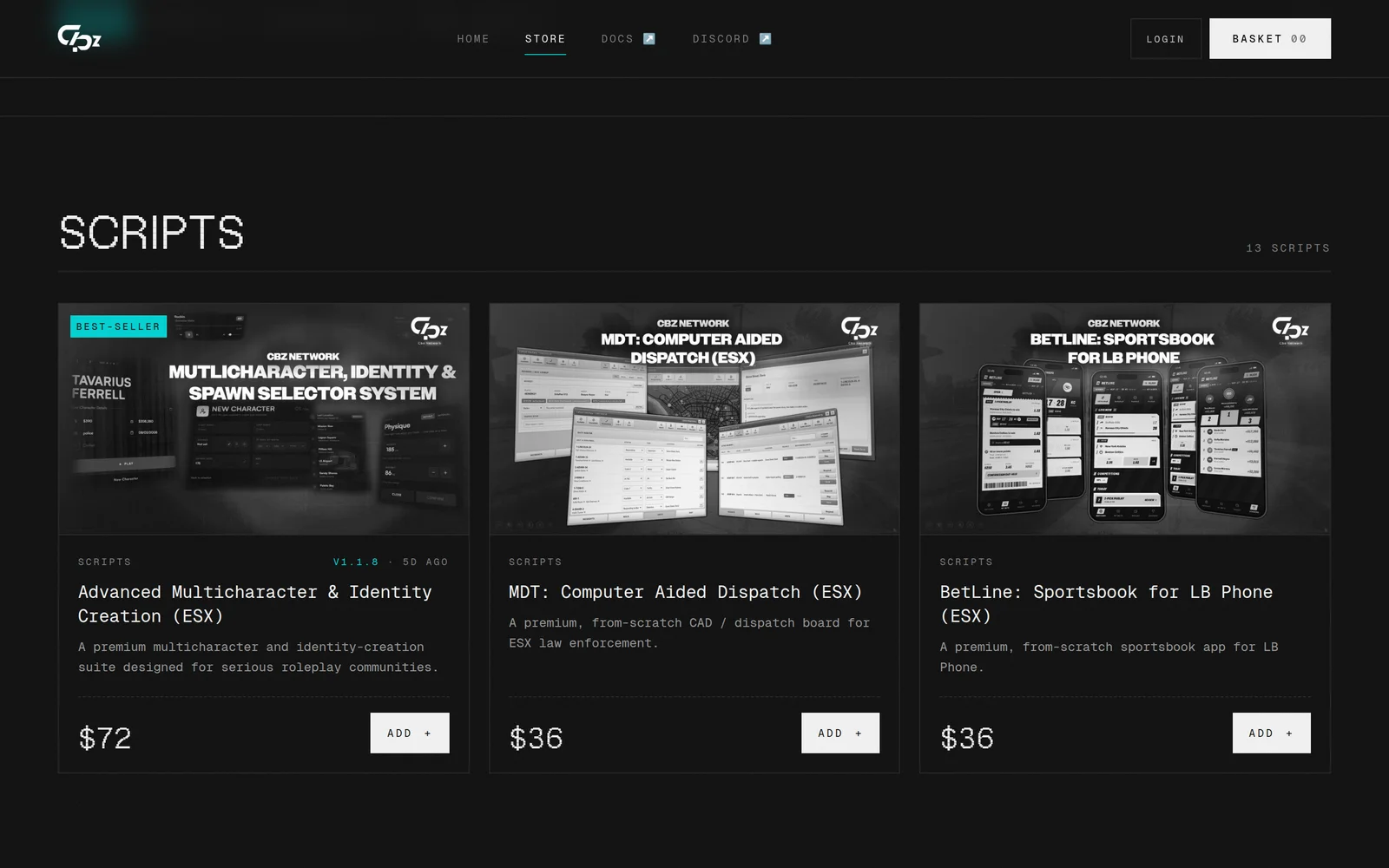Open the Multicharacter Identity product thumbnail
Image resolution: width=1389 pixels, height=868 pixels.
pos(264,418)
